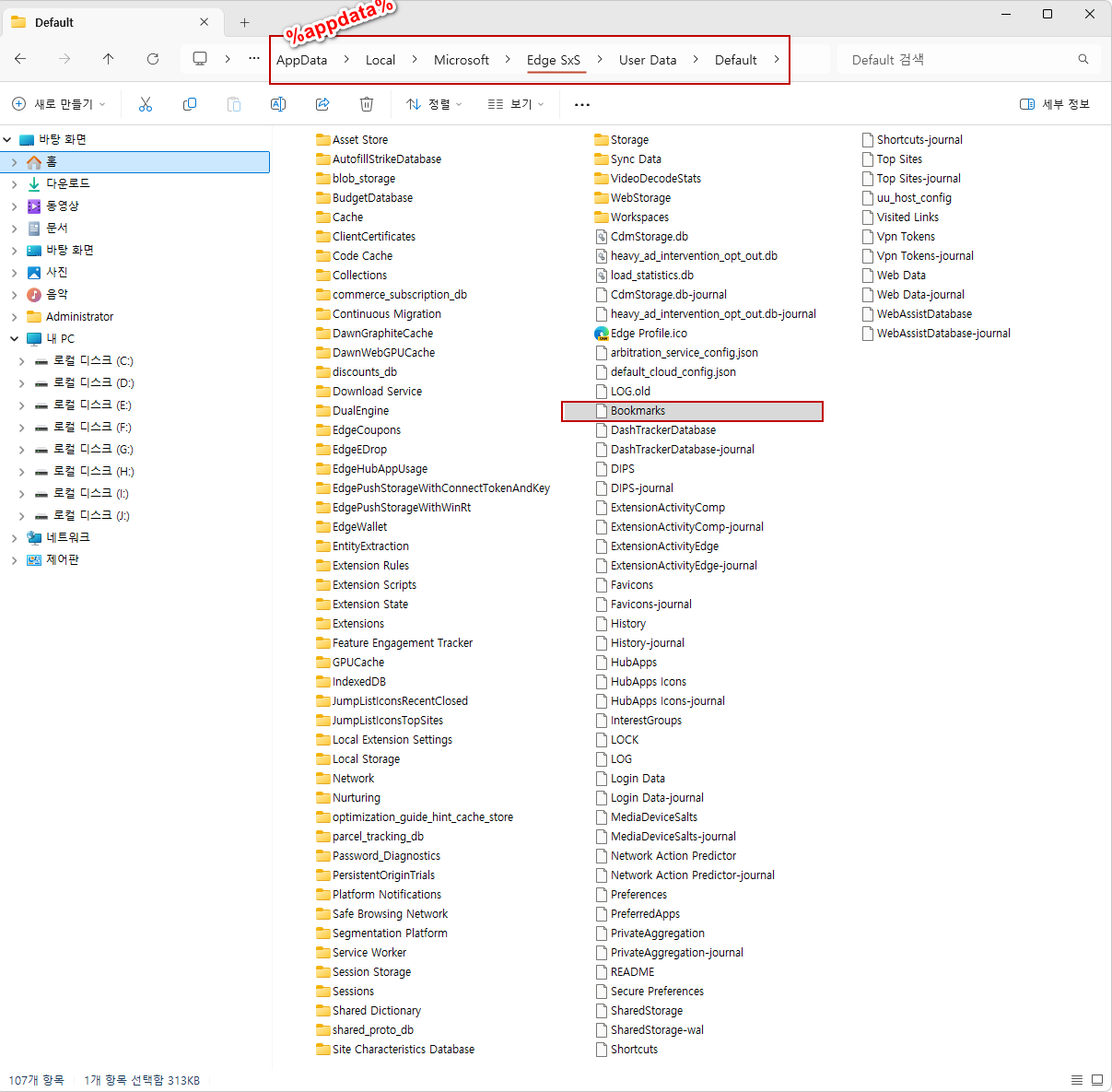Select Pictures in navigation pane
1112x1092 pixels.
[x=57, y=272]
